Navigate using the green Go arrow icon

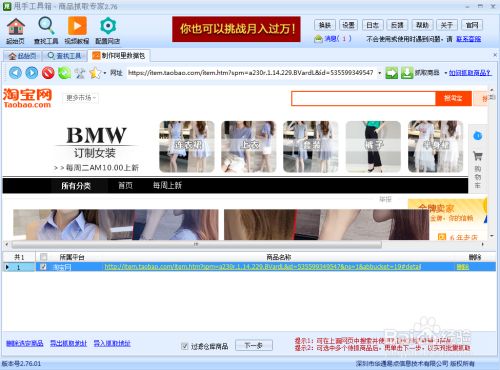pos(392,73)
